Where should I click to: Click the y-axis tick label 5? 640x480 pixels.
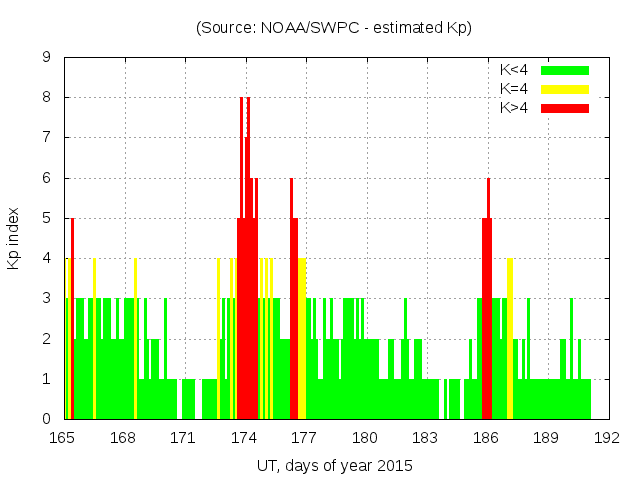pos(46,218)
